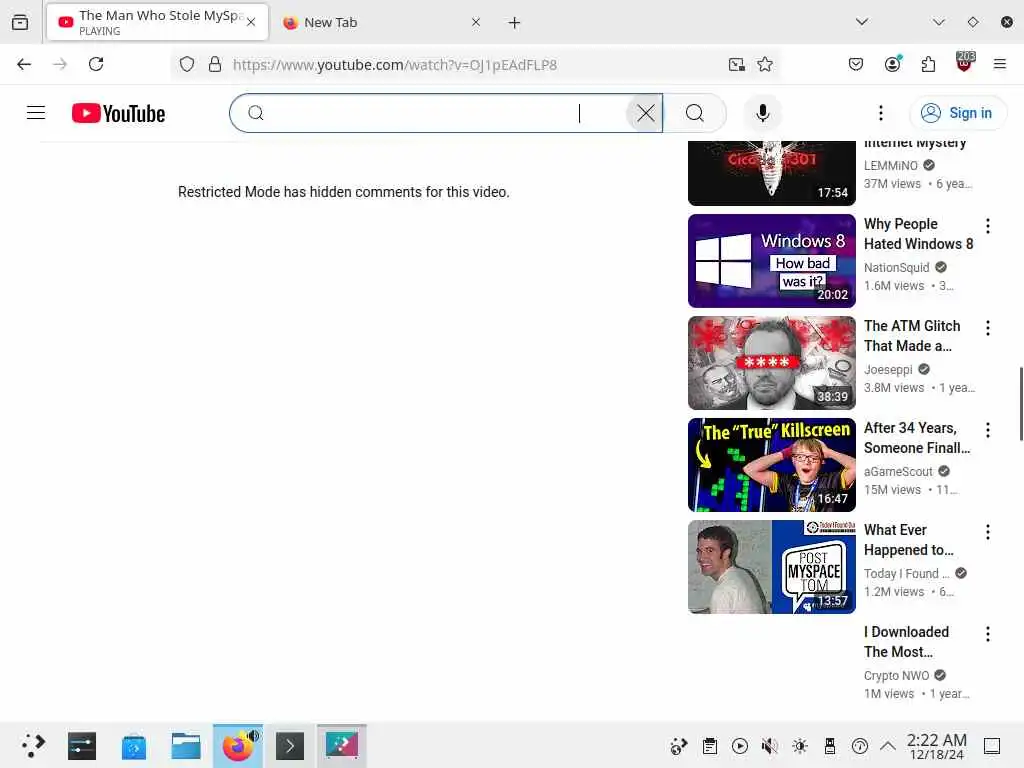
Task: Open Dolphin file manager from taskbar
Action: coord(186,745)
